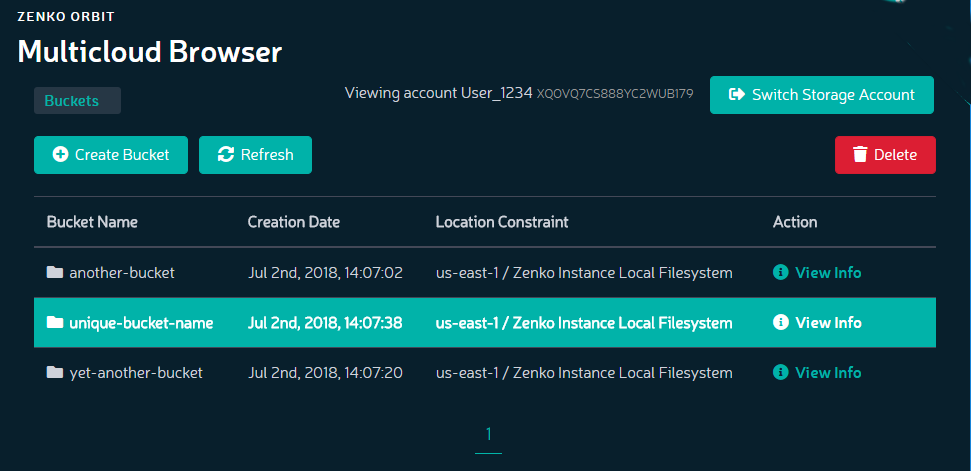Click the info icon in unique-bucket-name row
This screenshot has width=971, height=471.
click(x=781, y=322)
